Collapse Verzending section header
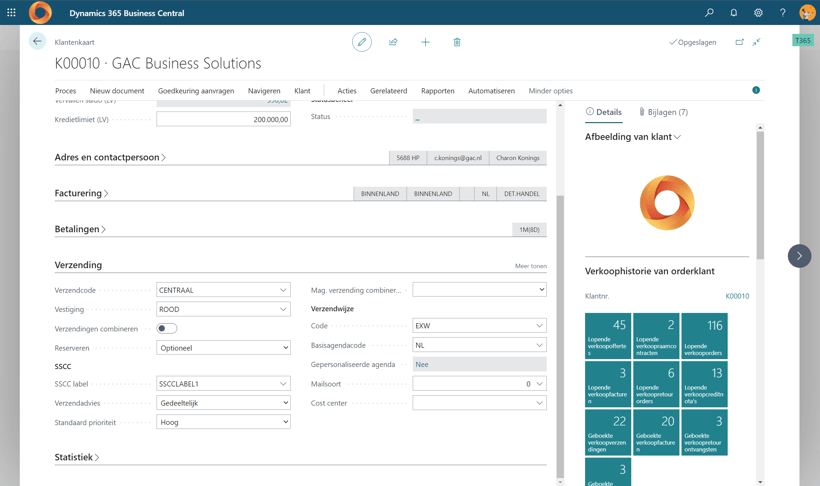The width and height of the screenshot is (820, 486). (78, 265)
